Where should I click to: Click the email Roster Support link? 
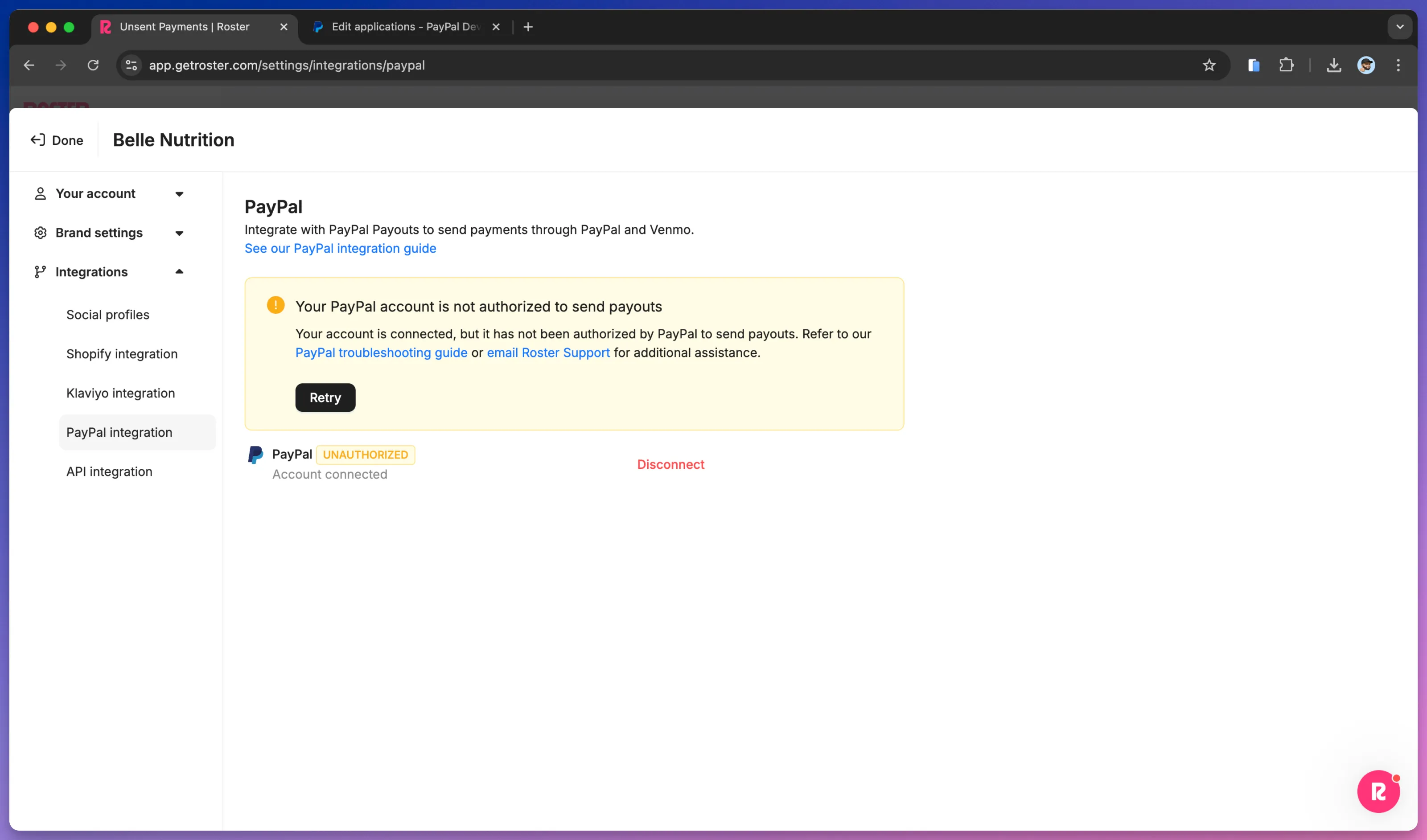(548, 352)
